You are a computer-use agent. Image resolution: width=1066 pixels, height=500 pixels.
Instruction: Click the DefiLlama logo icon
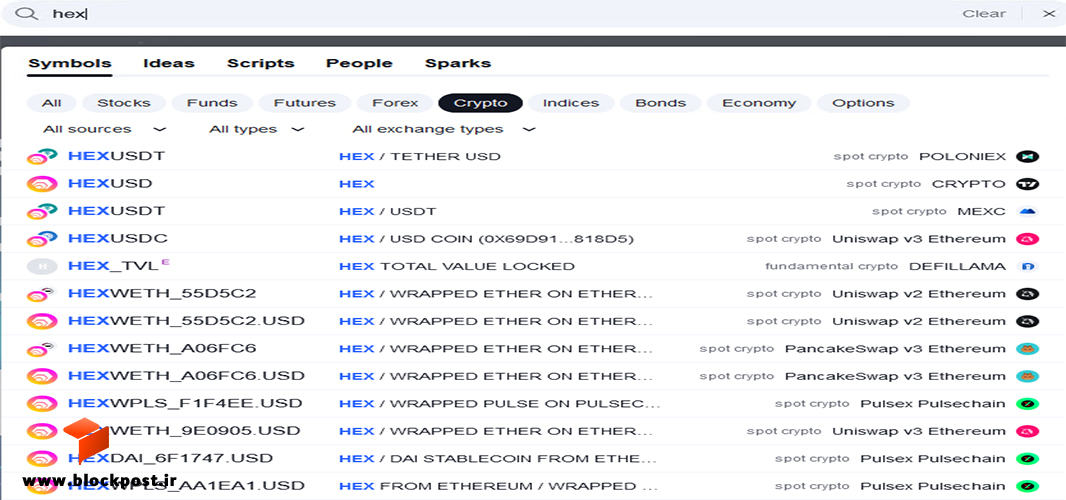tap(1028, 266)
